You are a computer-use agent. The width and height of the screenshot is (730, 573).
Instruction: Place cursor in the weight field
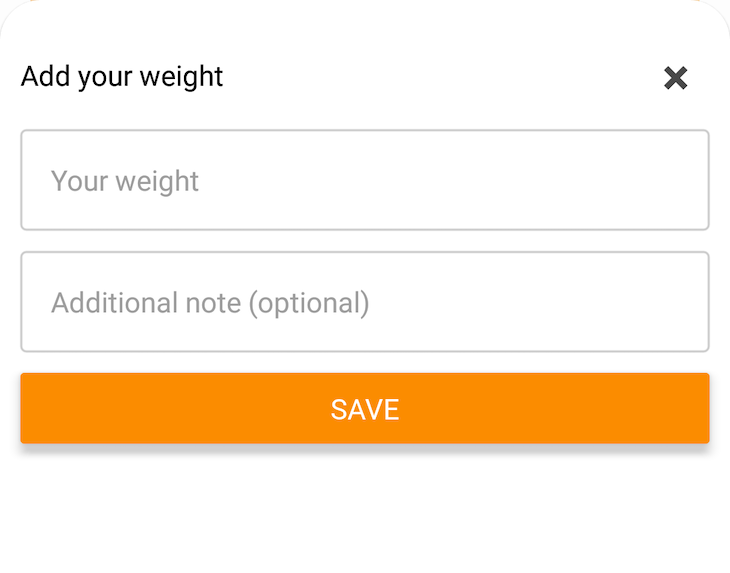pos(365,180)
